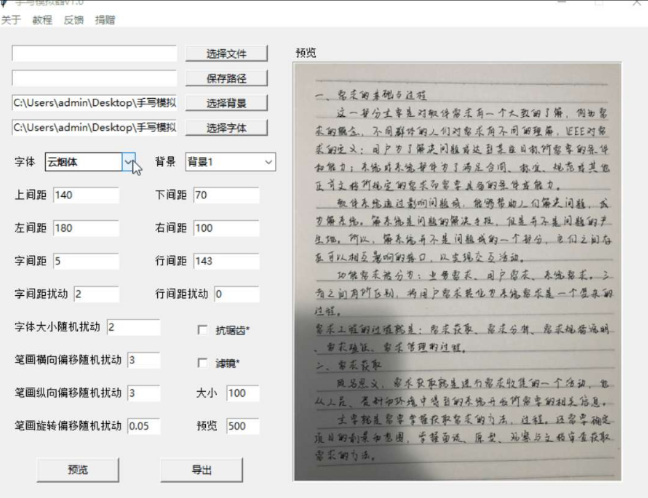The width and height of the screenshot is (648, 498).
Task: Click the 上间距 input field
Action: 85,195
